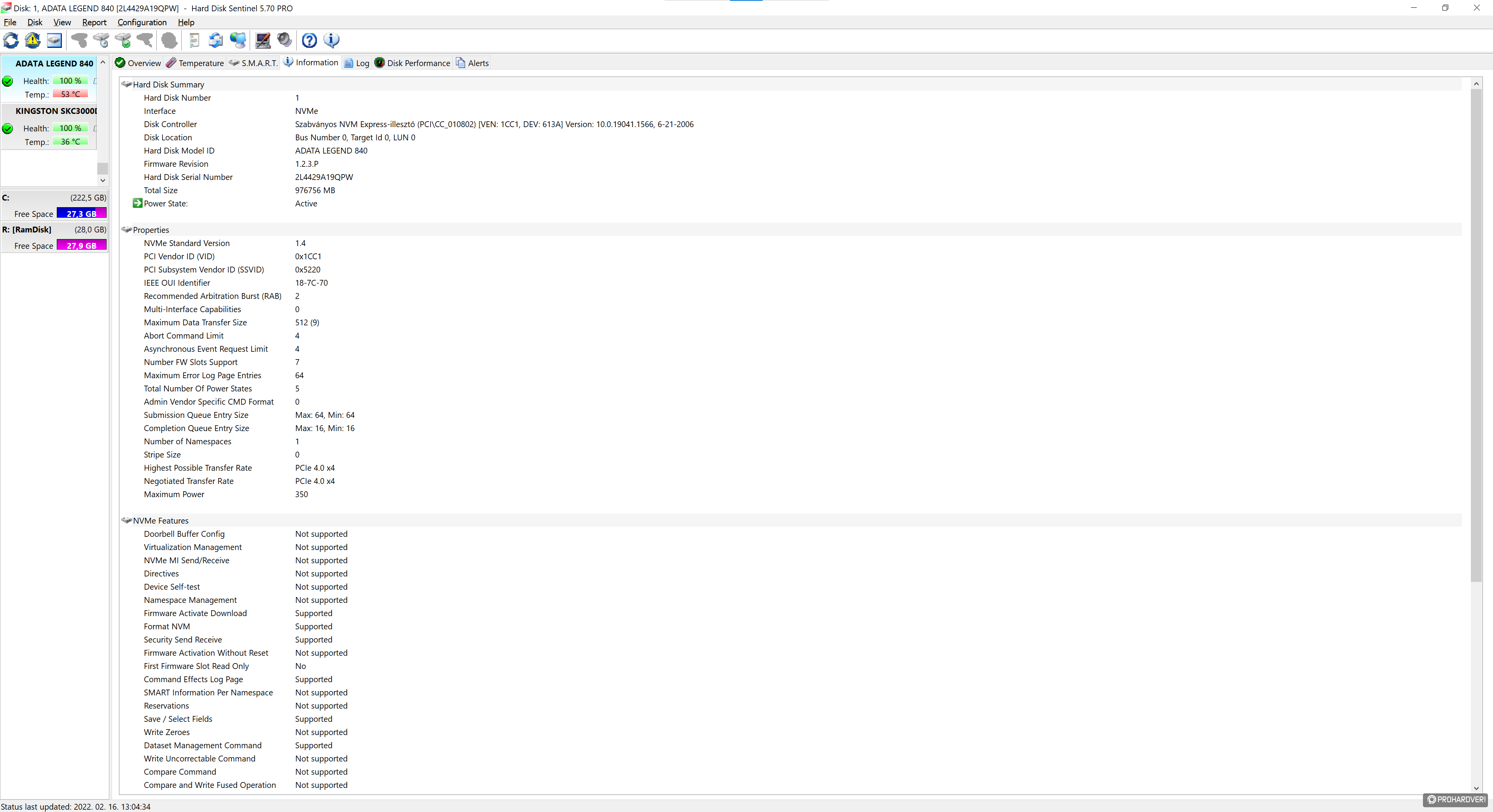Open the Disk Performance tab
The image size is (1493, 812).
(412, 63)
